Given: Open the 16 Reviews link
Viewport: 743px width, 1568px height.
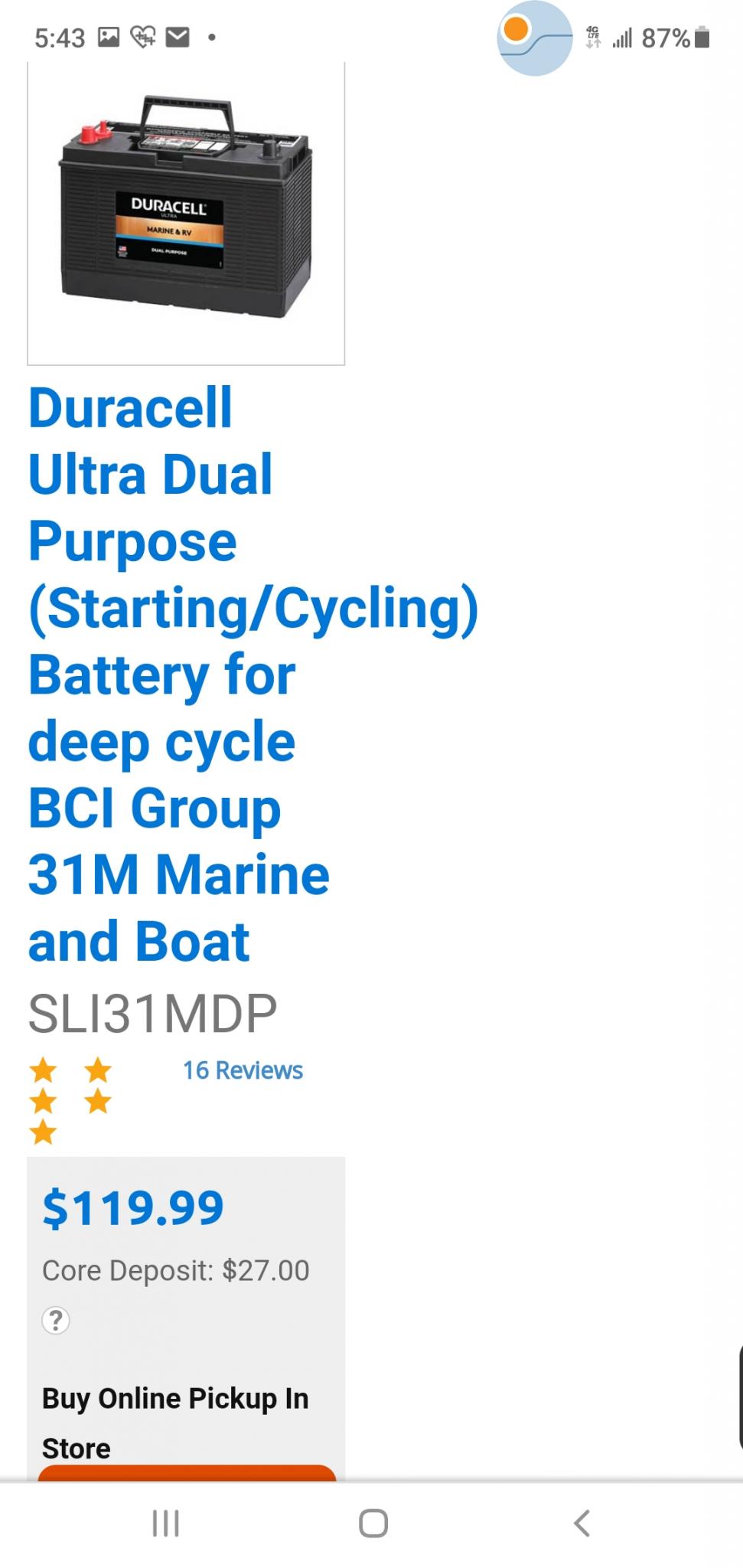Looking at the screenshot, I should click(243, 1070).
